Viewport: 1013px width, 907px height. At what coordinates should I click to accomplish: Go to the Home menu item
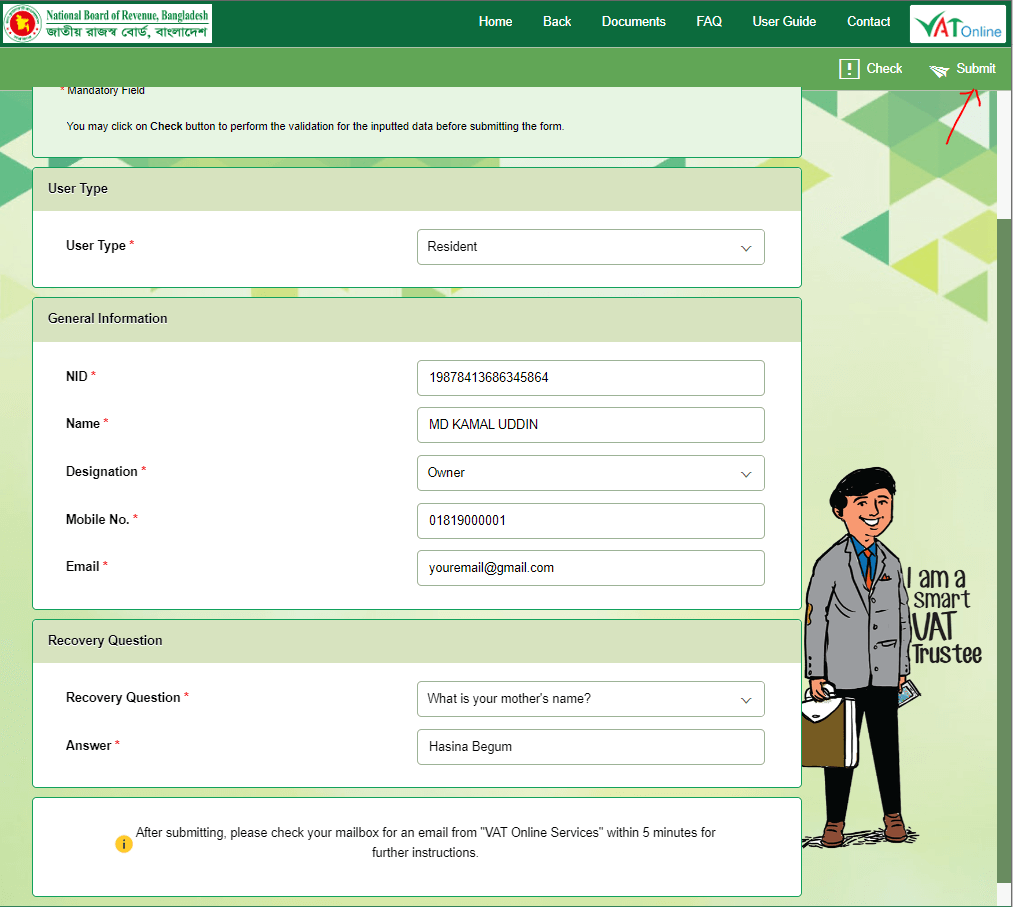click(495, 22)
